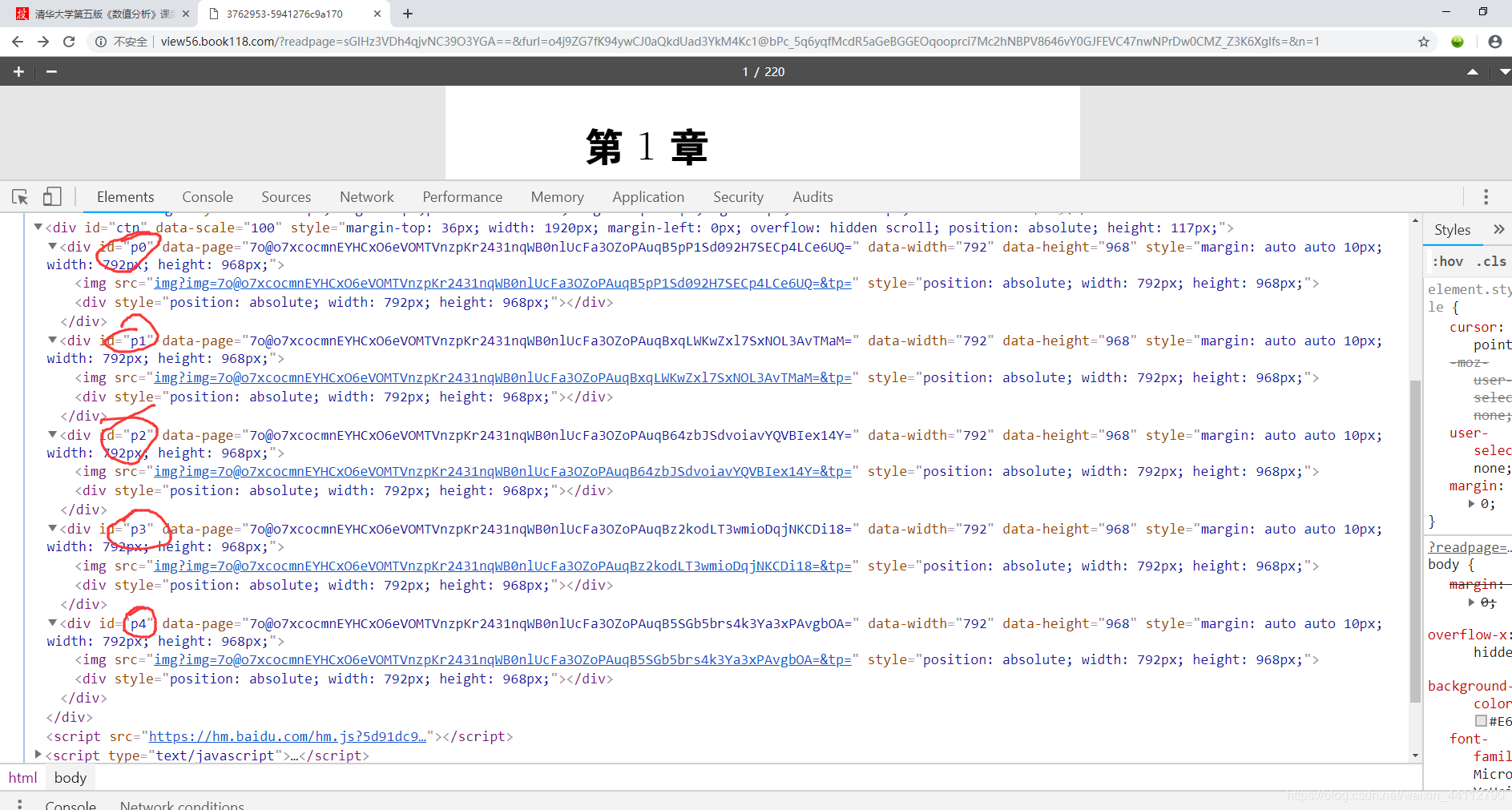Toggle the device toolbar icon

pos(52,196)
